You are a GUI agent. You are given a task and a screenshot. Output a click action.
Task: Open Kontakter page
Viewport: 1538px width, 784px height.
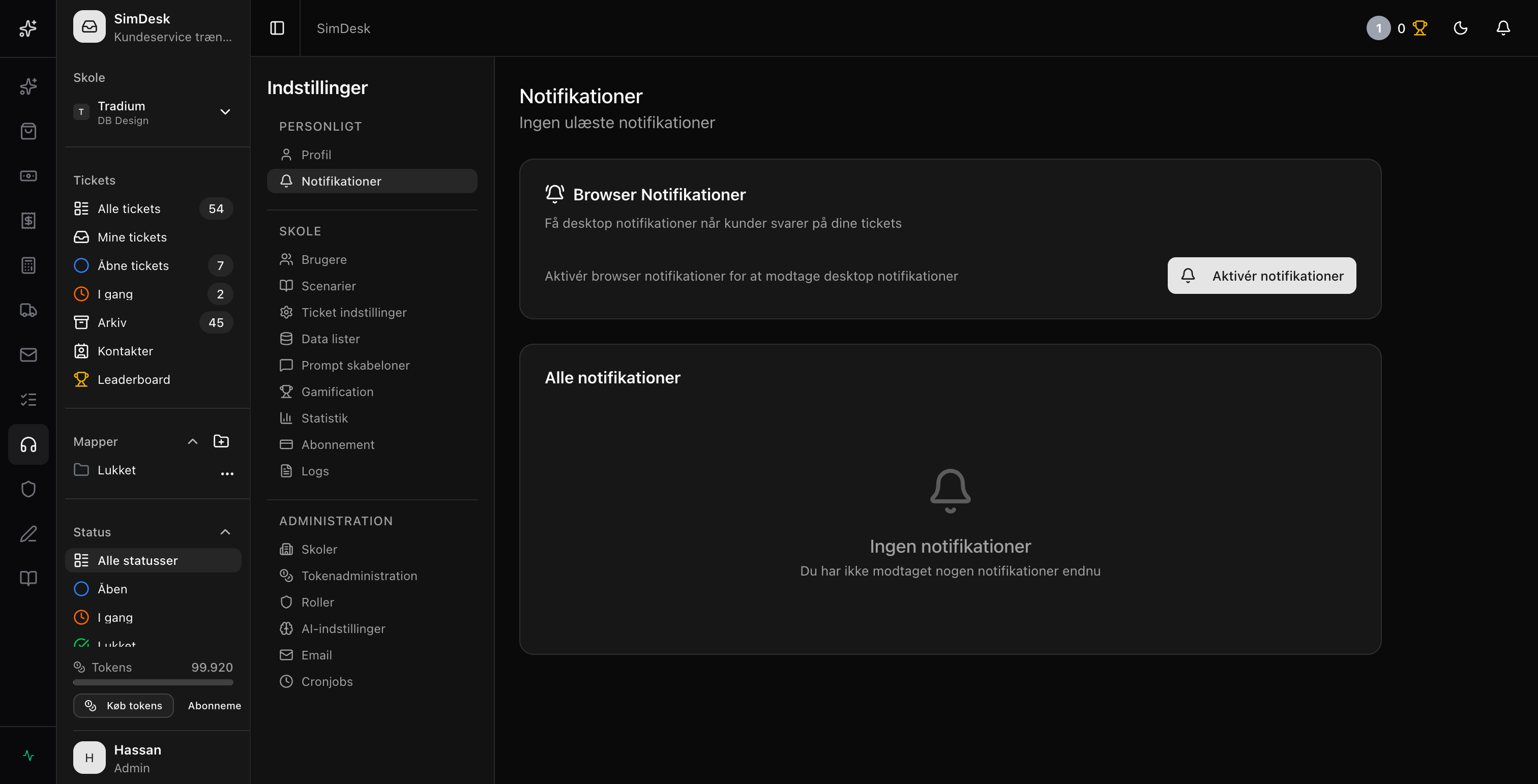[x=153, y=351]
